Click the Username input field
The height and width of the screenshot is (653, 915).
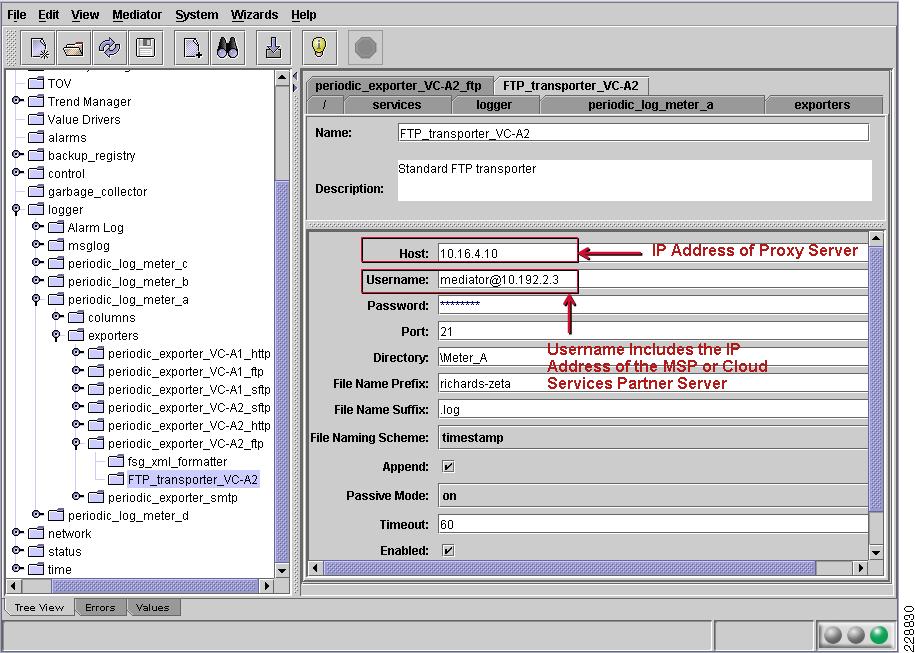652,280
